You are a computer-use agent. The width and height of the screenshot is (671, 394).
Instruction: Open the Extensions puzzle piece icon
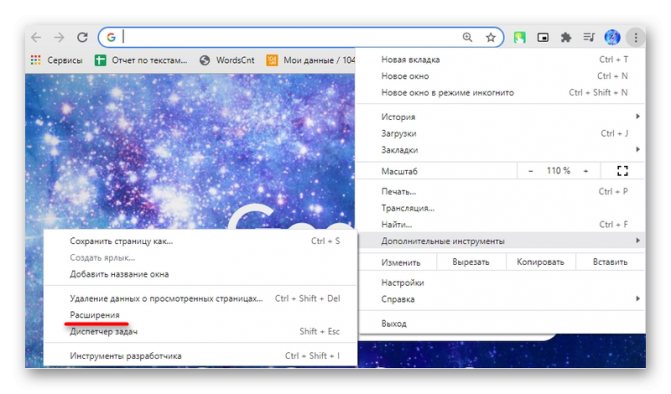(566, 38)
